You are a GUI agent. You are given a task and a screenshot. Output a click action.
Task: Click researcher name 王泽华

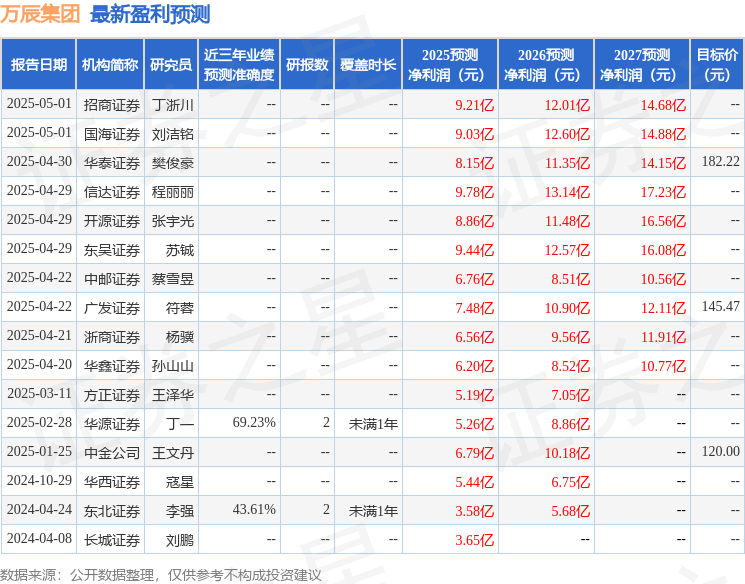(173, 395)
